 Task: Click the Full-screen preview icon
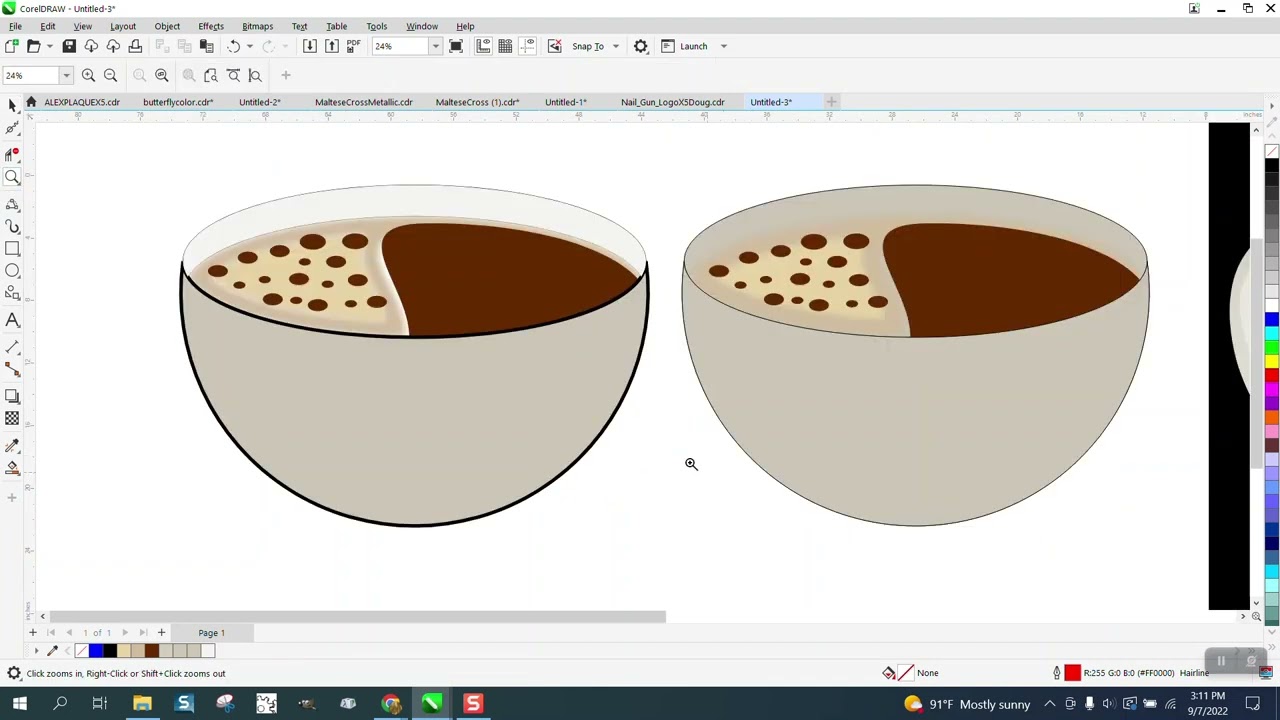pyautogui.click(x=456, y=46)
